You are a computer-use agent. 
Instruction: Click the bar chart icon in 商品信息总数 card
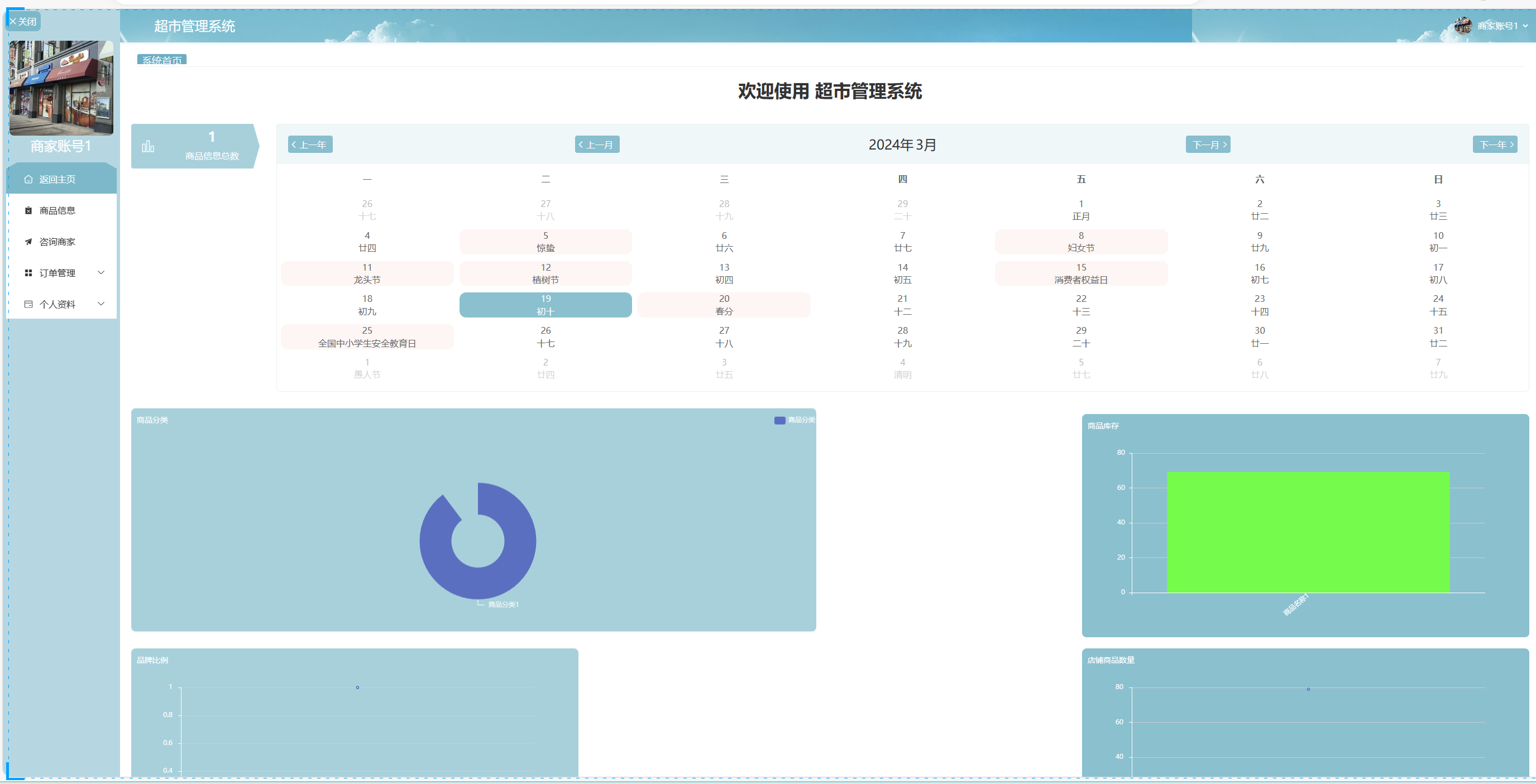(148, 146)
